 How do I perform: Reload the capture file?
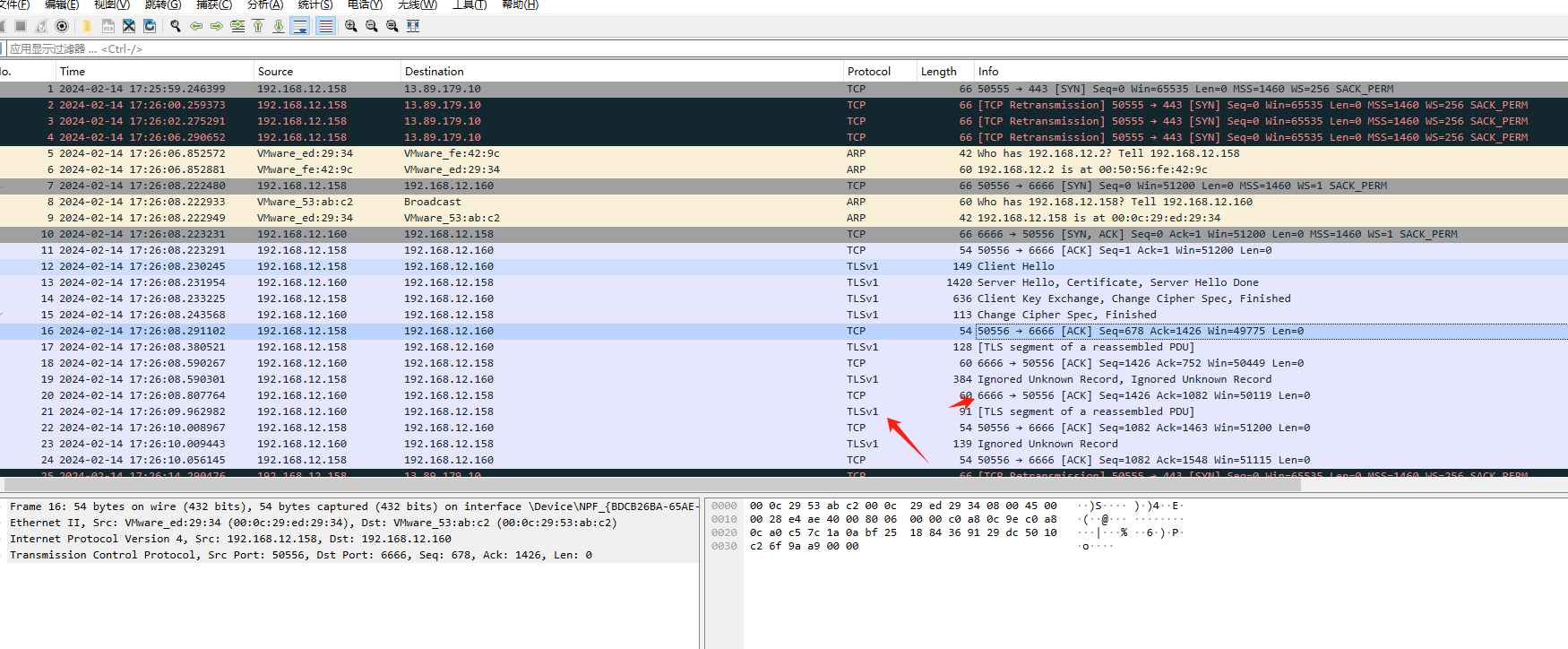coord(150,26)
